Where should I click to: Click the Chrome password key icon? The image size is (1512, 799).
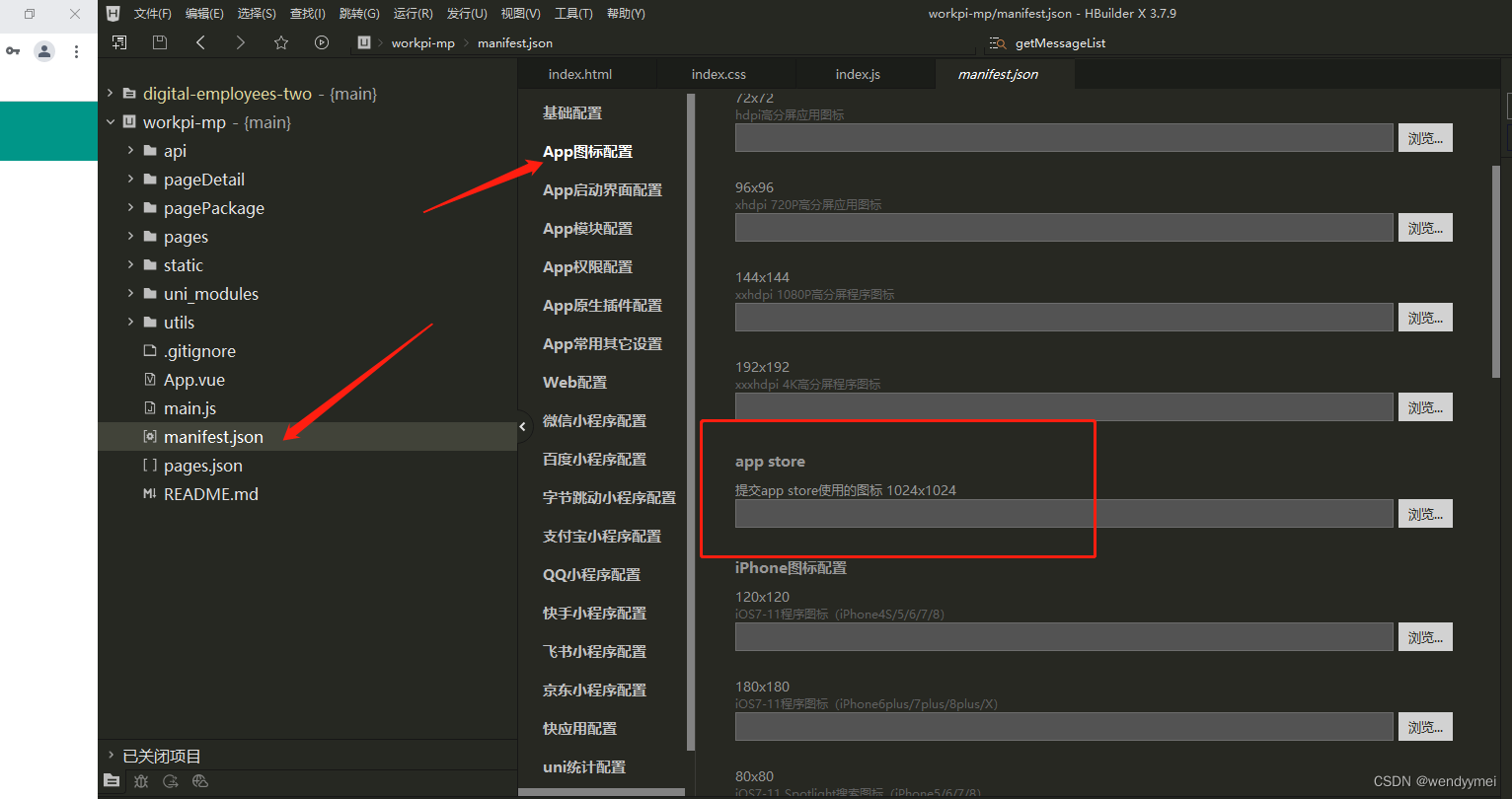pos(13,51)
